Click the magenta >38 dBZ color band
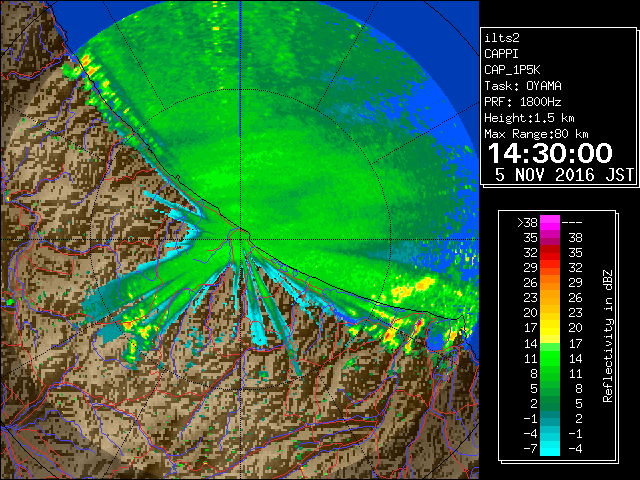 pos(550,223)
